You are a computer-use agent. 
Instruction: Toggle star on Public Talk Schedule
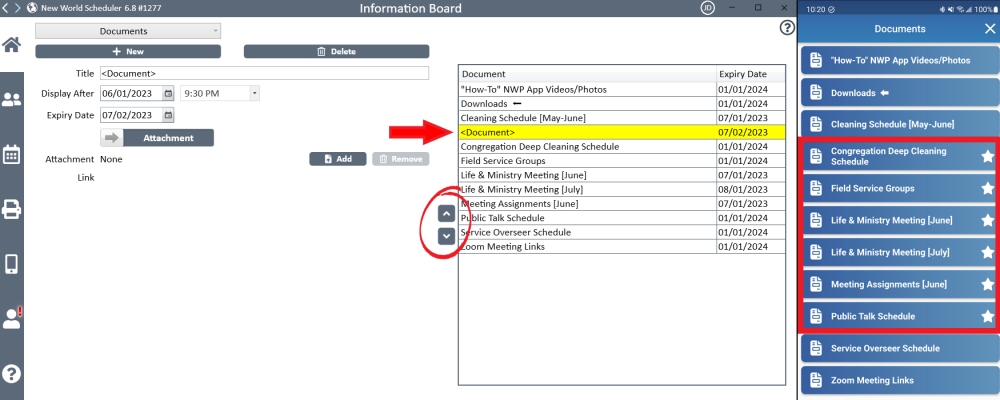tap(987, 316)
